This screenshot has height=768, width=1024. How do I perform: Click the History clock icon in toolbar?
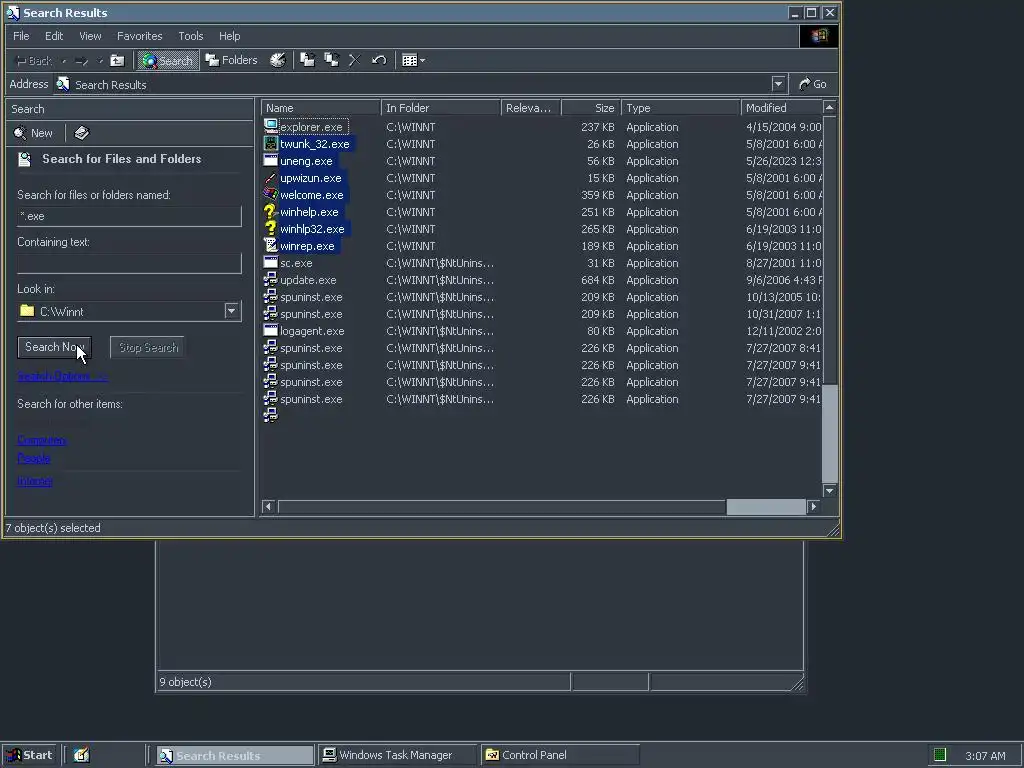[278, 60]
